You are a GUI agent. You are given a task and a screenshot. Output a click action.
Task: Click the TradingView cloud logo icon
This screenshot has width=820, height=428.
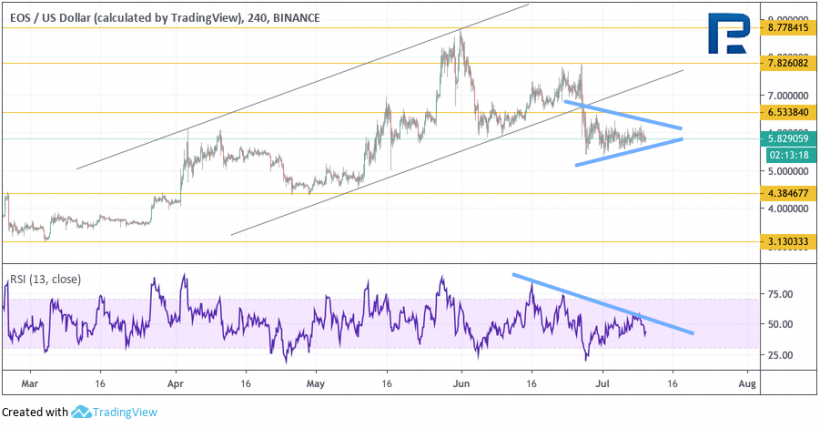click(82, 412)
